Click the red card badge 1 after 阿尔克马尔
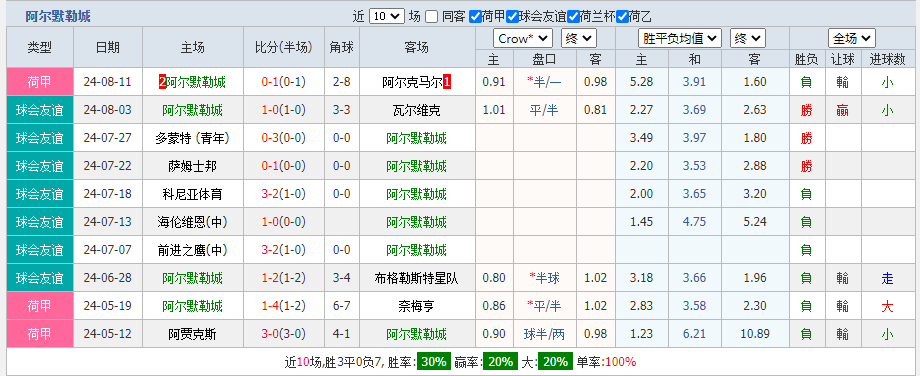The image size is (920, 376). 447,82
